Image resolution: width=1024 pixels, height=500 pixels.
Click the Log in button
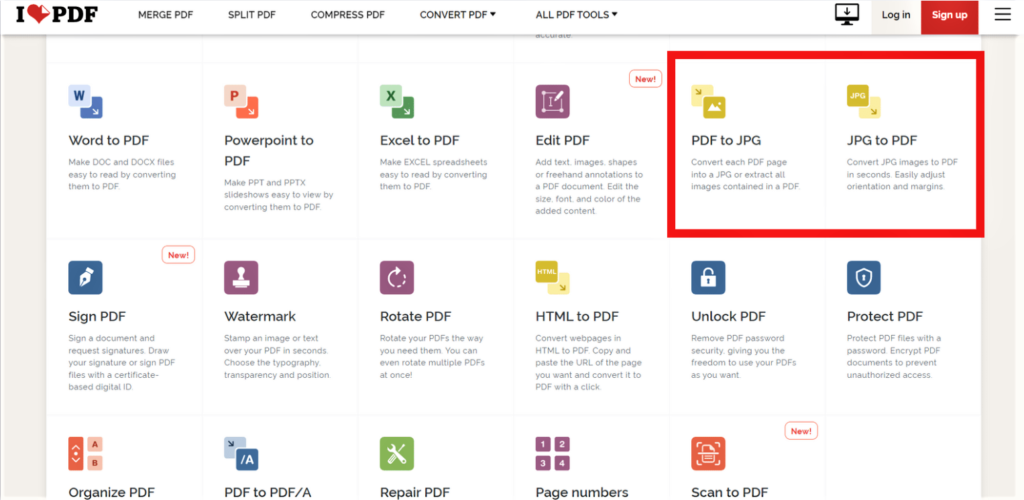[896, 14]
